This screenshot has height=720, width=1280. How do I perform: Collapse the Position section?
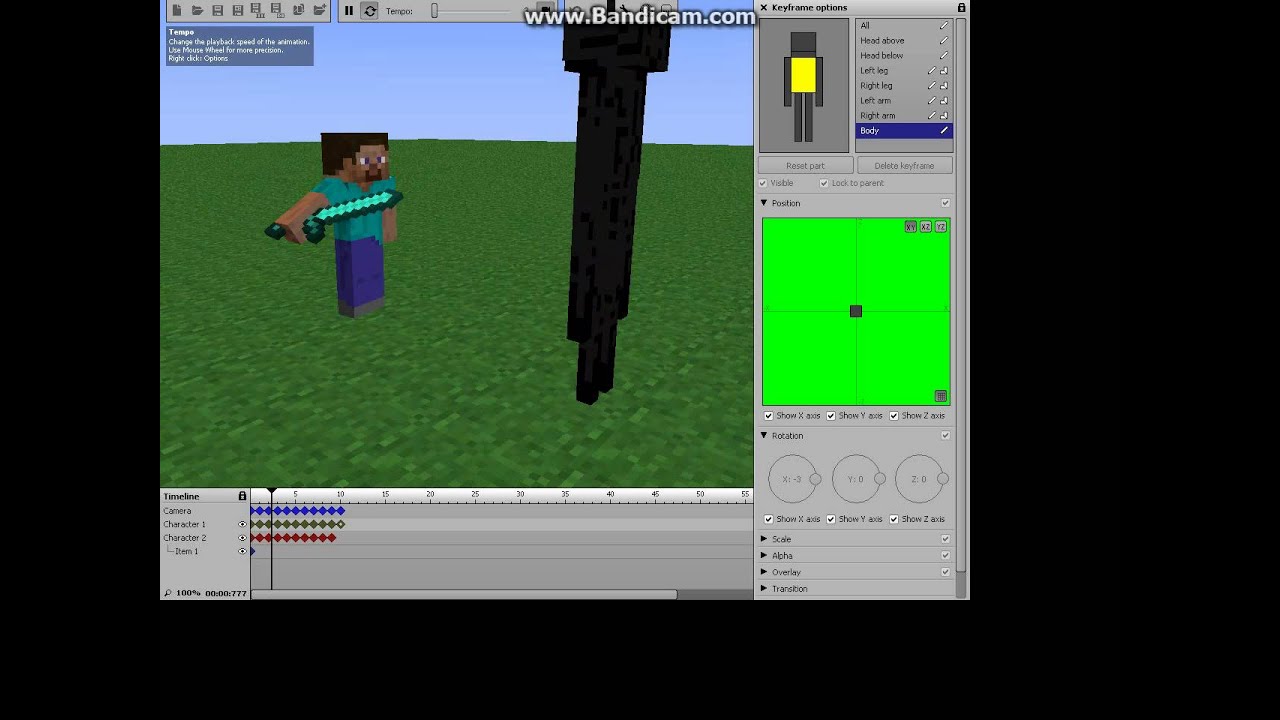point(764,203)
